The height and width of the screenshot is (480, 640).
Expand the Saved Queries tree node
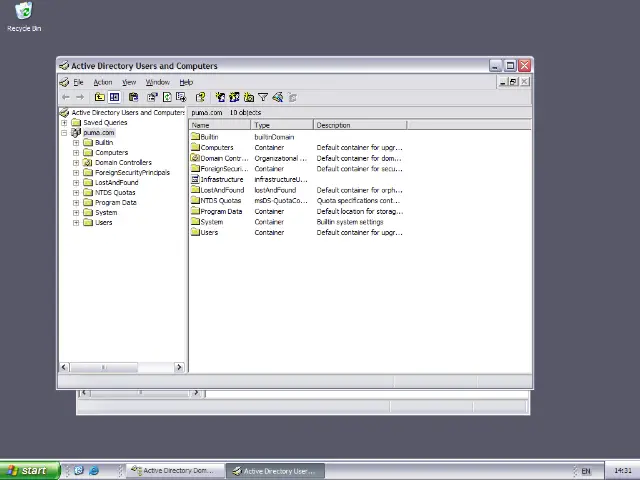[64, 122]
